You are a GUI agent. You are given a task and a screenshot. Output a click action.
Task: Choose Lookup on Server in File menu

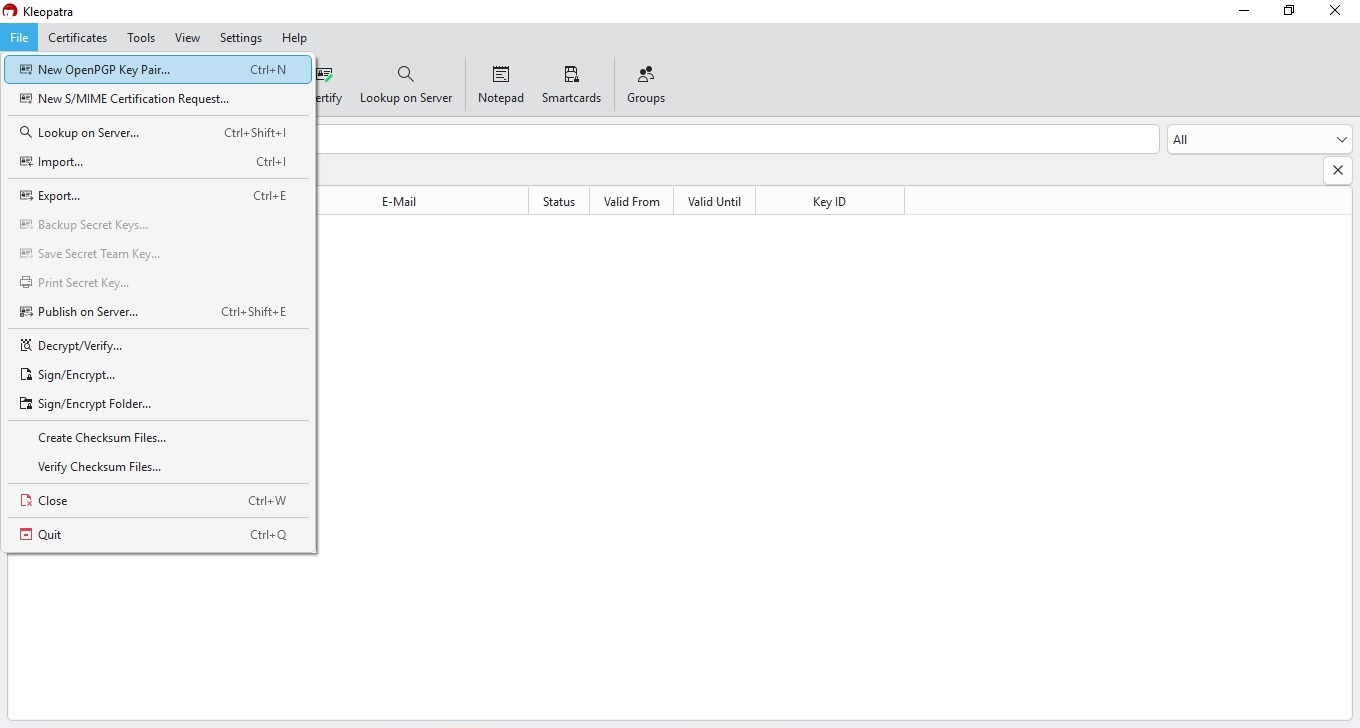158,133
